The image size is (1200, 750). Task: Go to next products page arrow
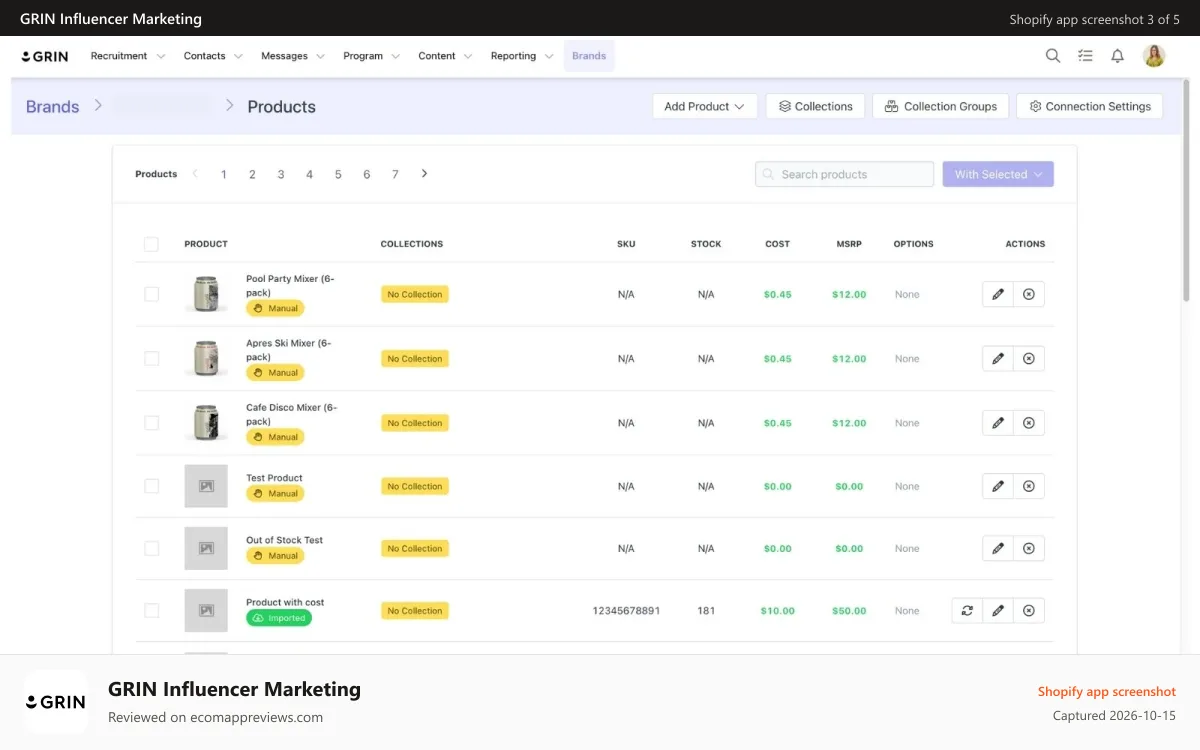[x=424, y=173]
